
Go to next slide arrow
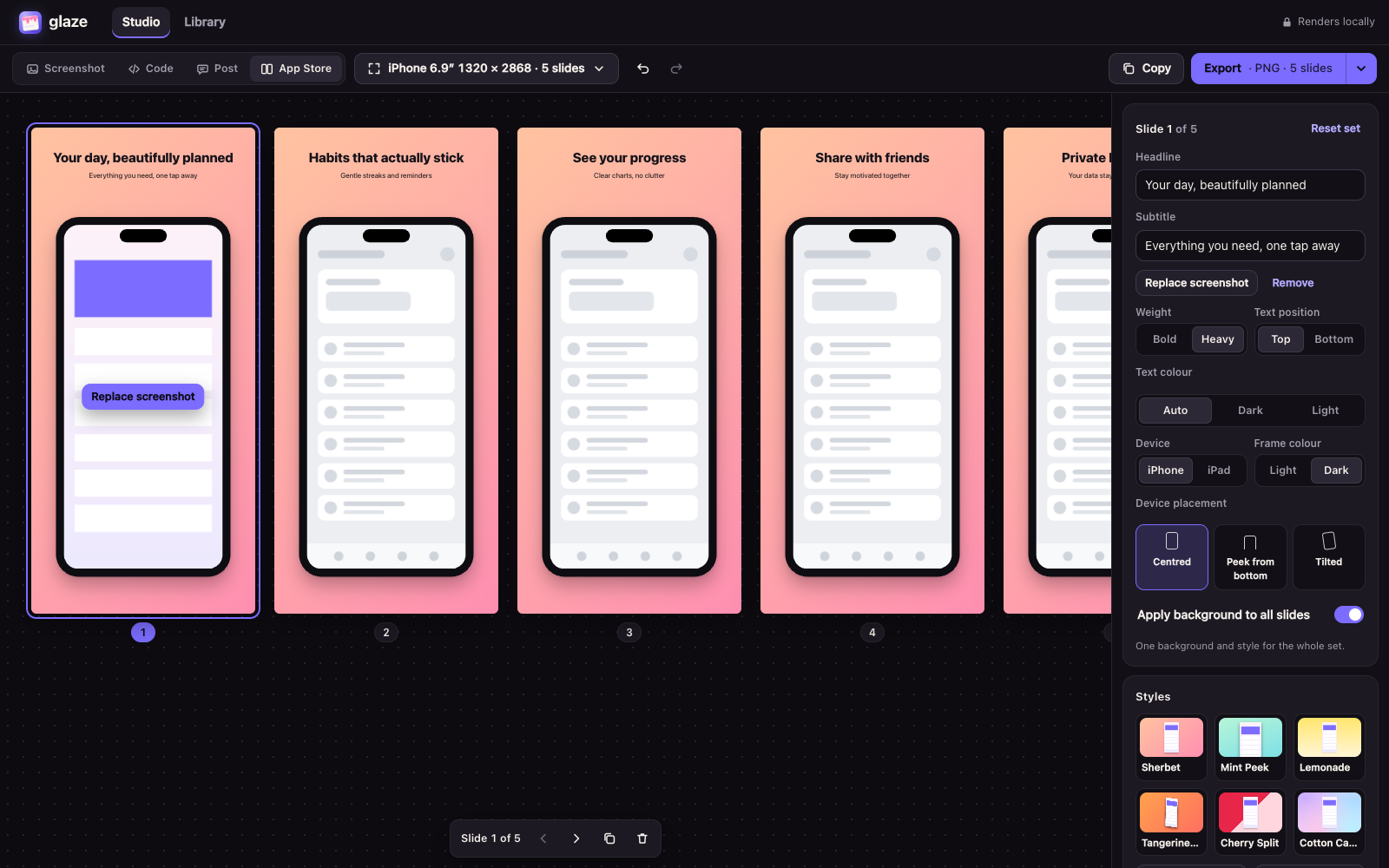[x=576, y=838]
